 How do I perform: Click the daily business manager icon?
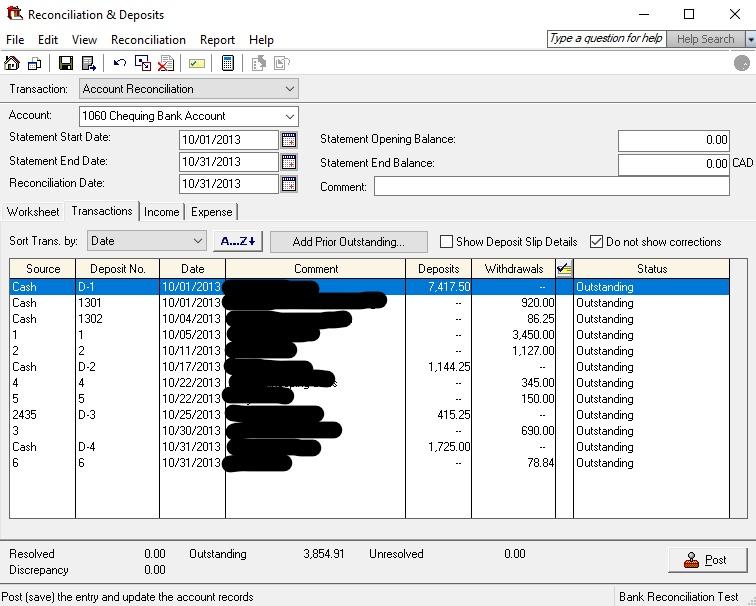click(x=35, y=63)
